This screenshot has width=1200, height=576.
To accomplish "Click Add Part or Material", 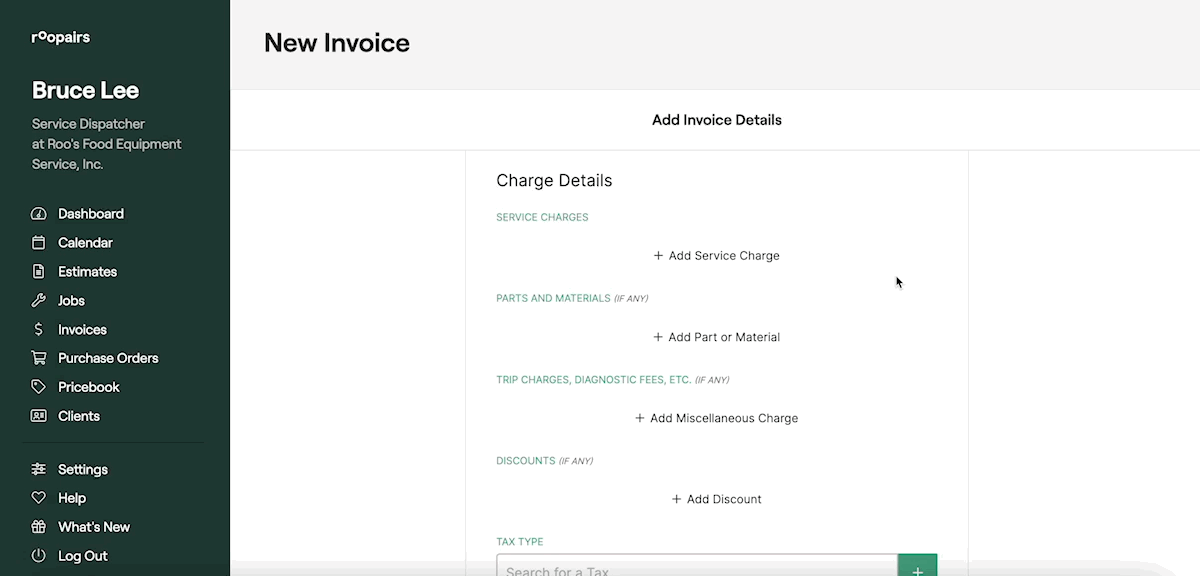I will [x=716, y=337].
